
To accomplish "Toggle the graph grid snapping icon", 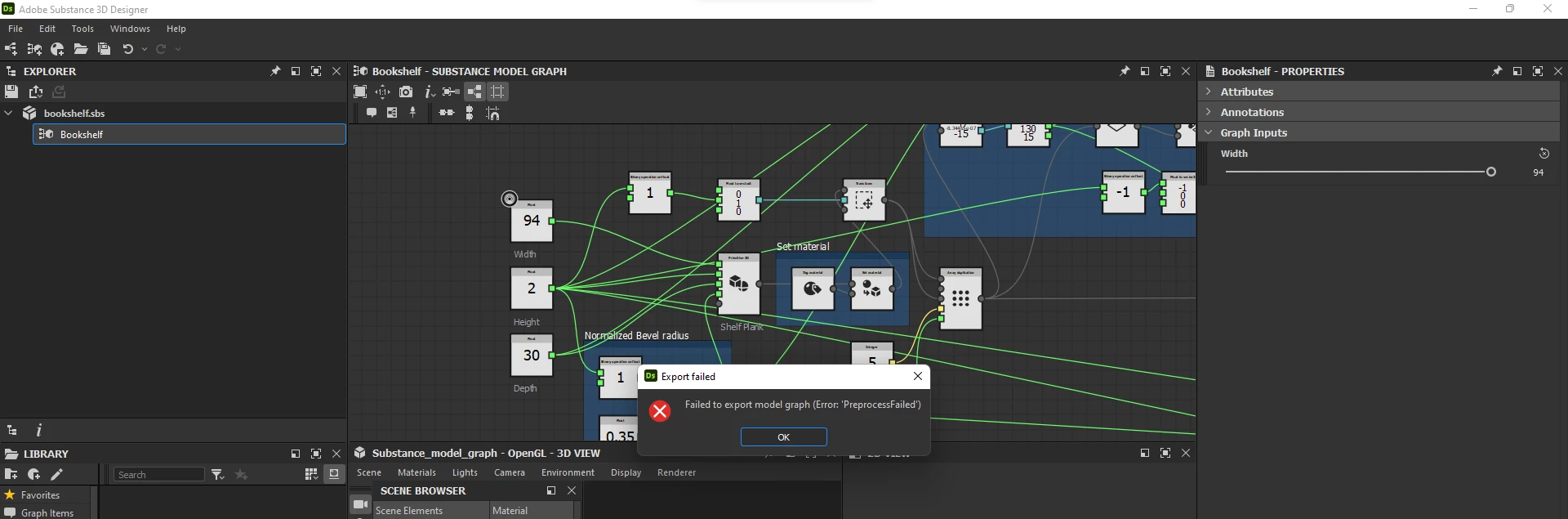I will click(497, 92).
